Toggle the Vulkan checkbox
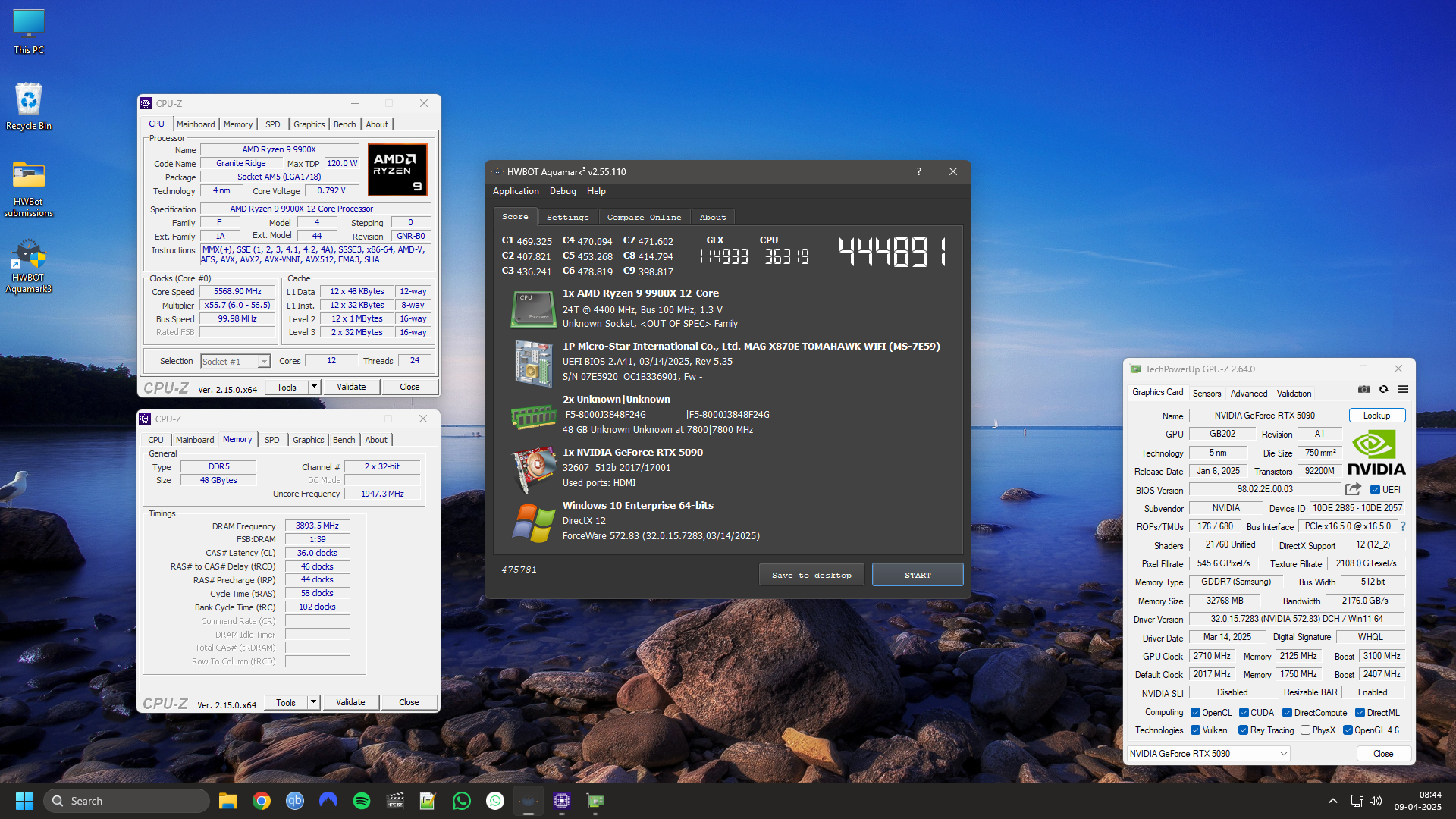 [1195, 730]
